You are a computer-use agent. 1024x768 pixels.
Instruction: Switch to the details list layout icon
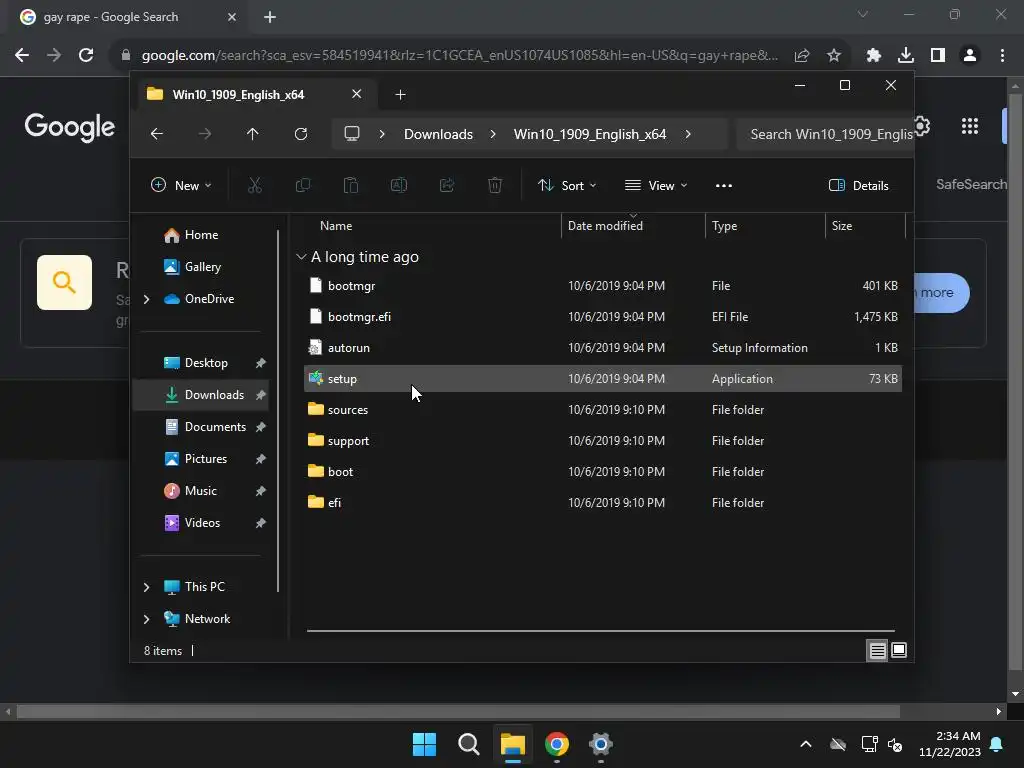(877, 650)
